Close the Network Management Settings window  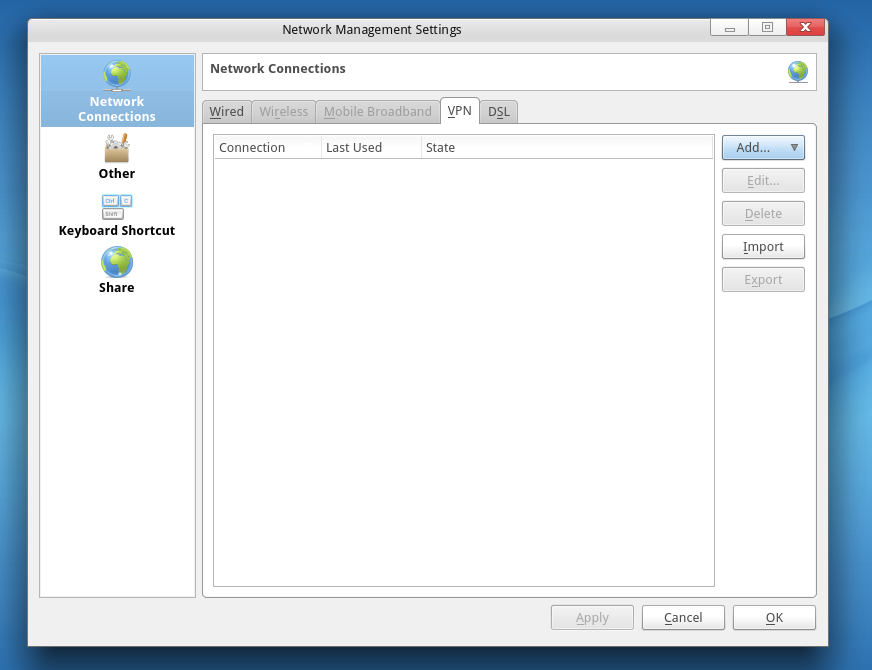coord(805,27)
